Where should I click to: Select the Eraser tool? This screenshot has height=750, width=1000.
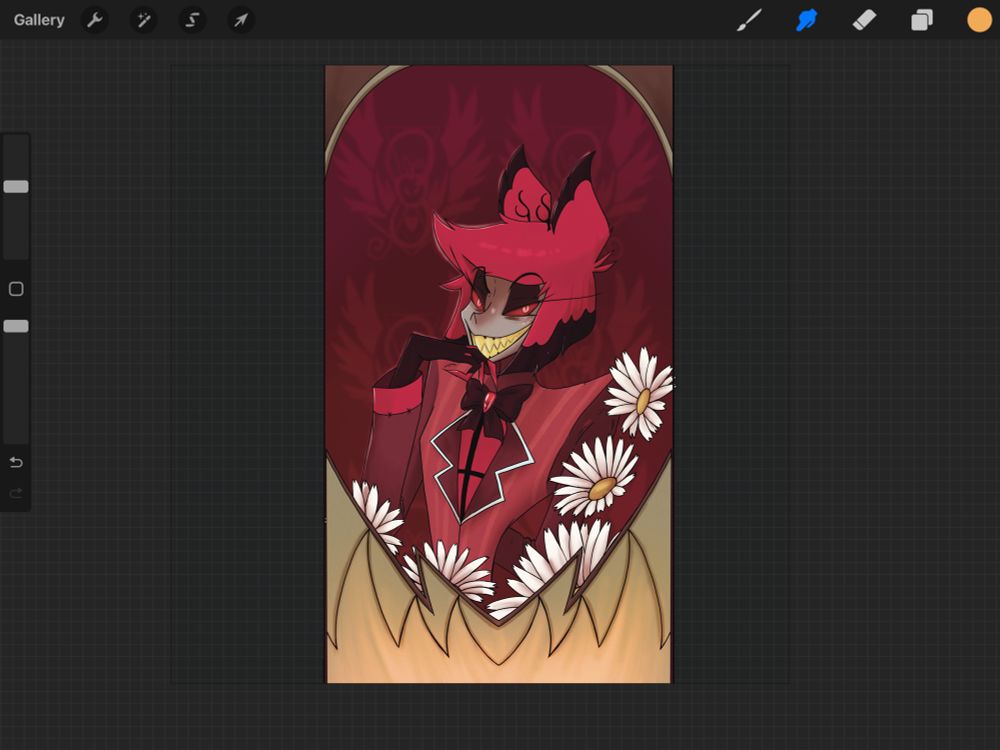[864, 20]
